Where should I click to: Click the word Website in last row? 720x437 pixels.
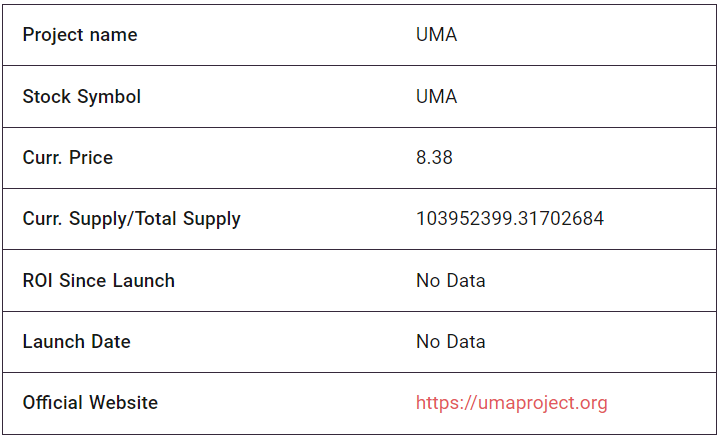pos(123,403)
